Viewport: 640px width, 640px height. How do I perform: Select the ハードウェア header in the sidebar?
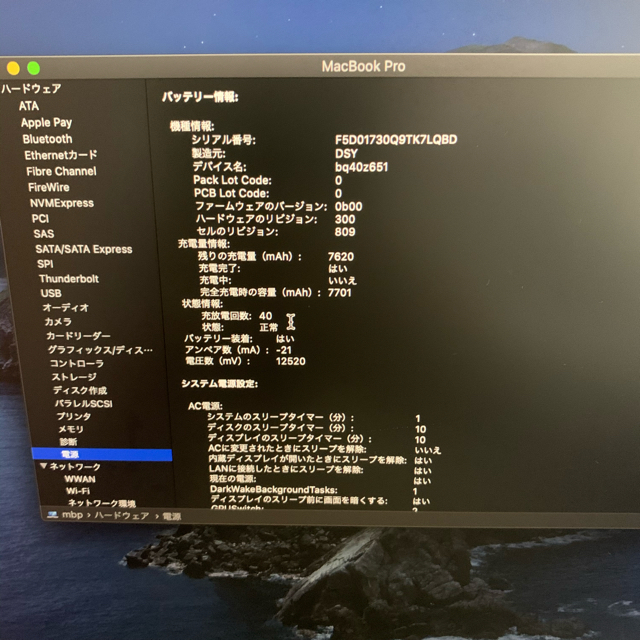pos(31,89)
